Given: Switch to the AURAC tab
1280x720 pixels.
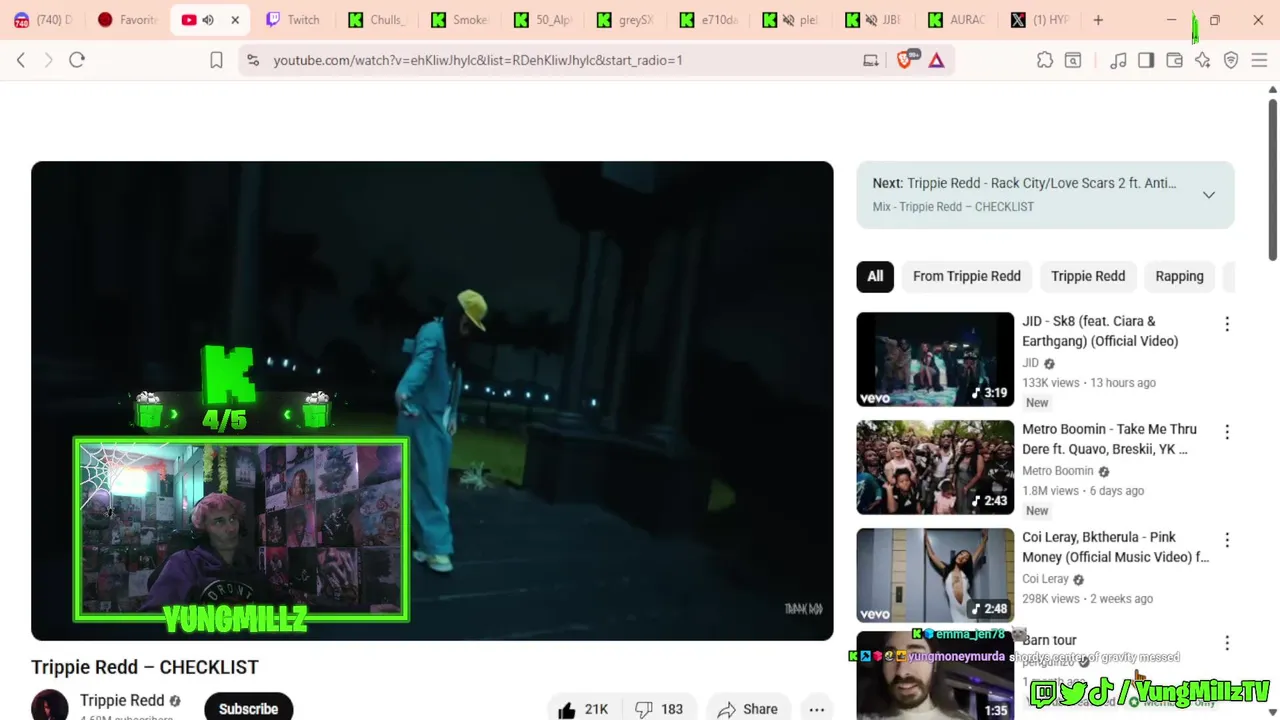Looking at the screenshot, I should click(x=957, y=20).
